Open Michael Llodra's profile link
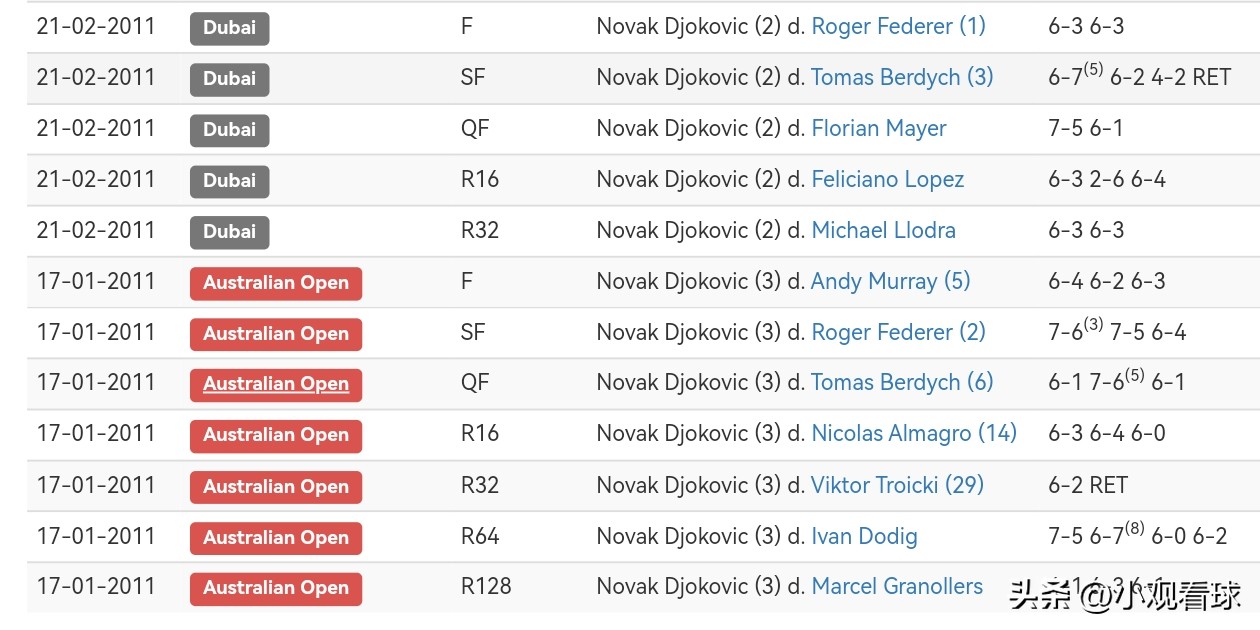Viewport: 1260px width, 630px height. (x=883, y=230)
